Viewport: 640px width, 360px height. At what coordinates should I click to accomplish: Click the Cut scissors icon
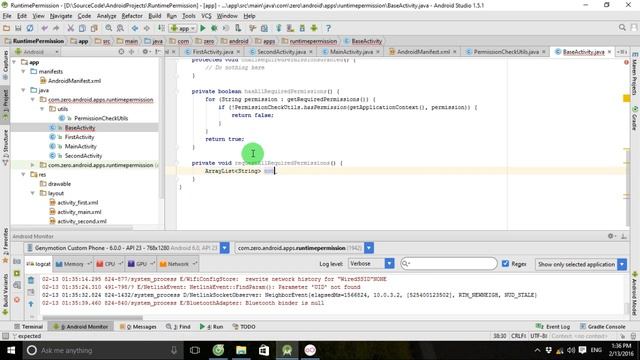tap(70, 28)
